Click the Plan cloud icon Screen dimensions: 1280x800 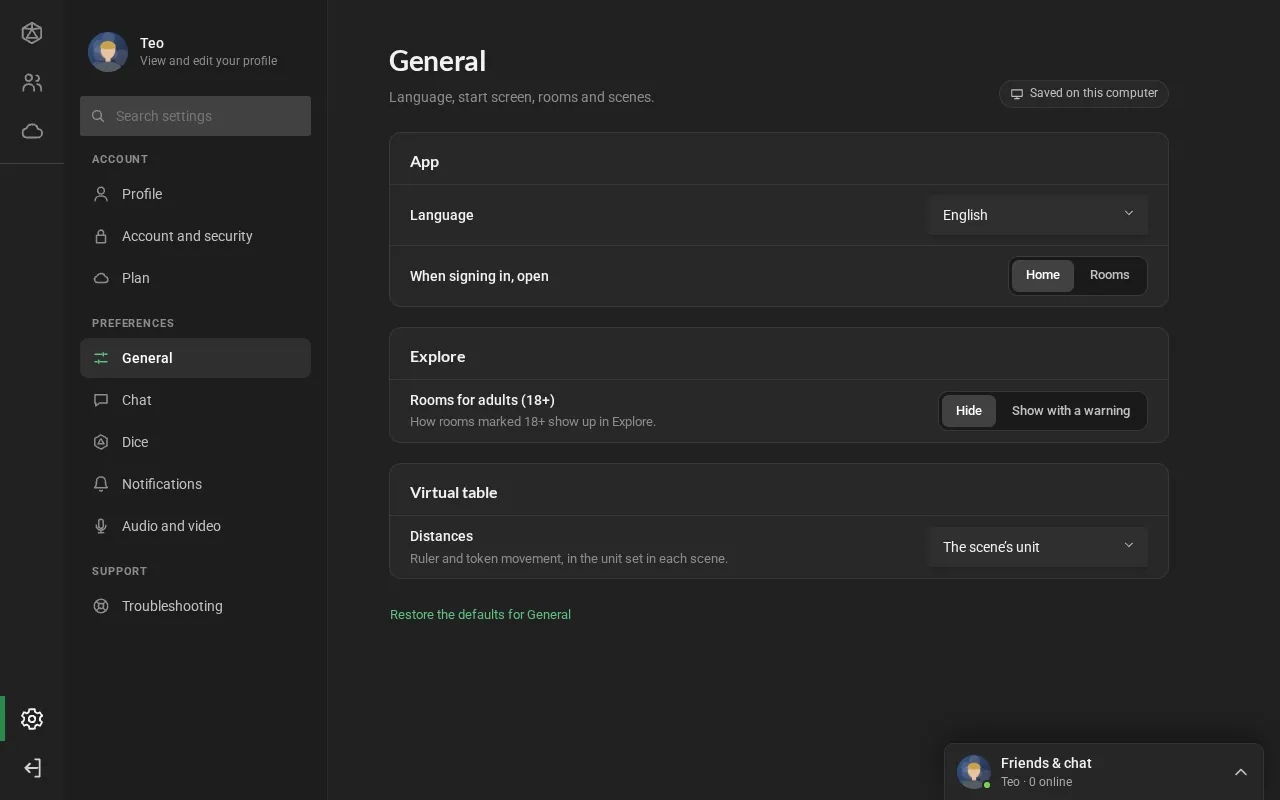click(101, 278)
